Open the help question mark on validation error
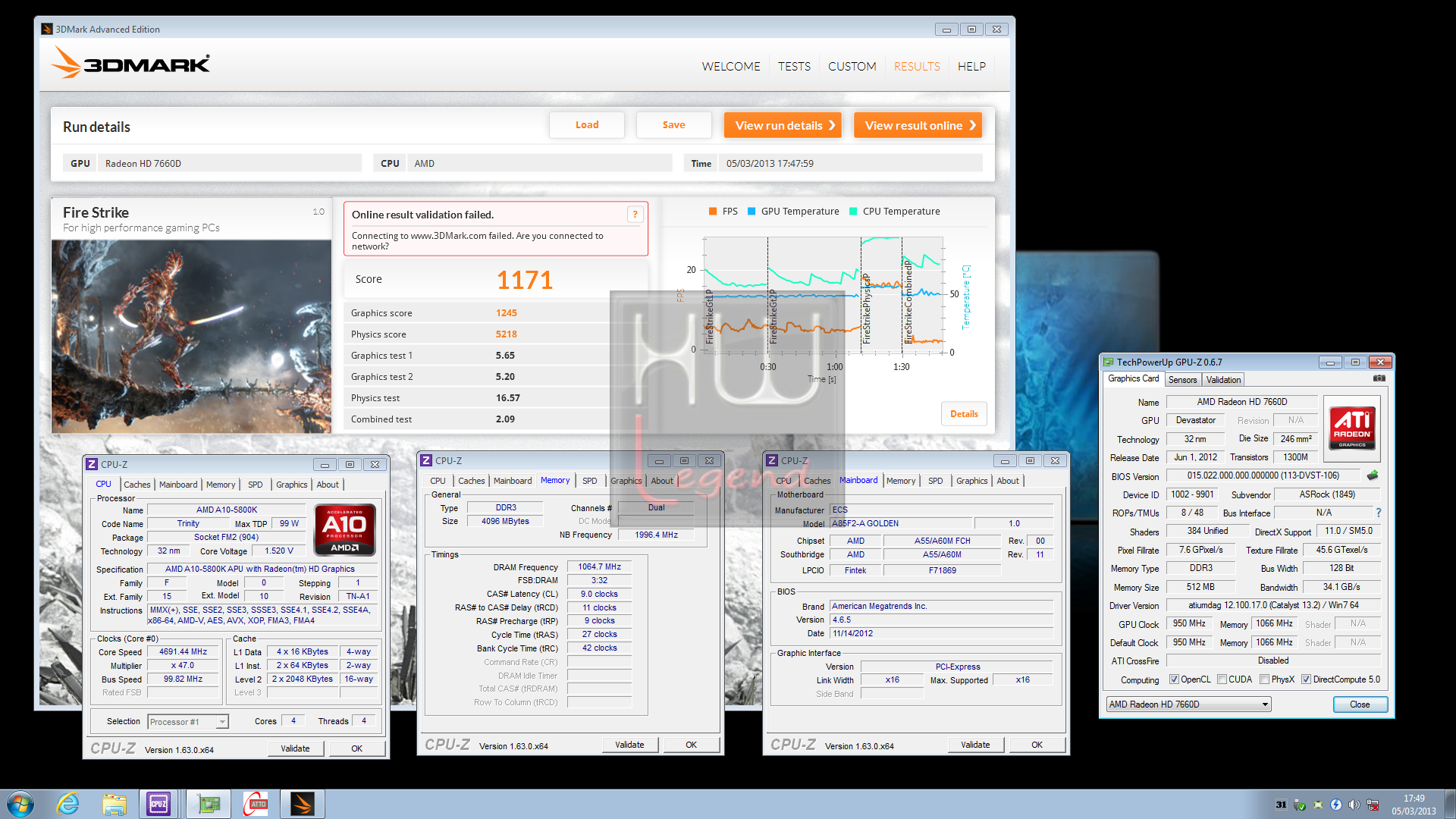 [x=635, y=215]
